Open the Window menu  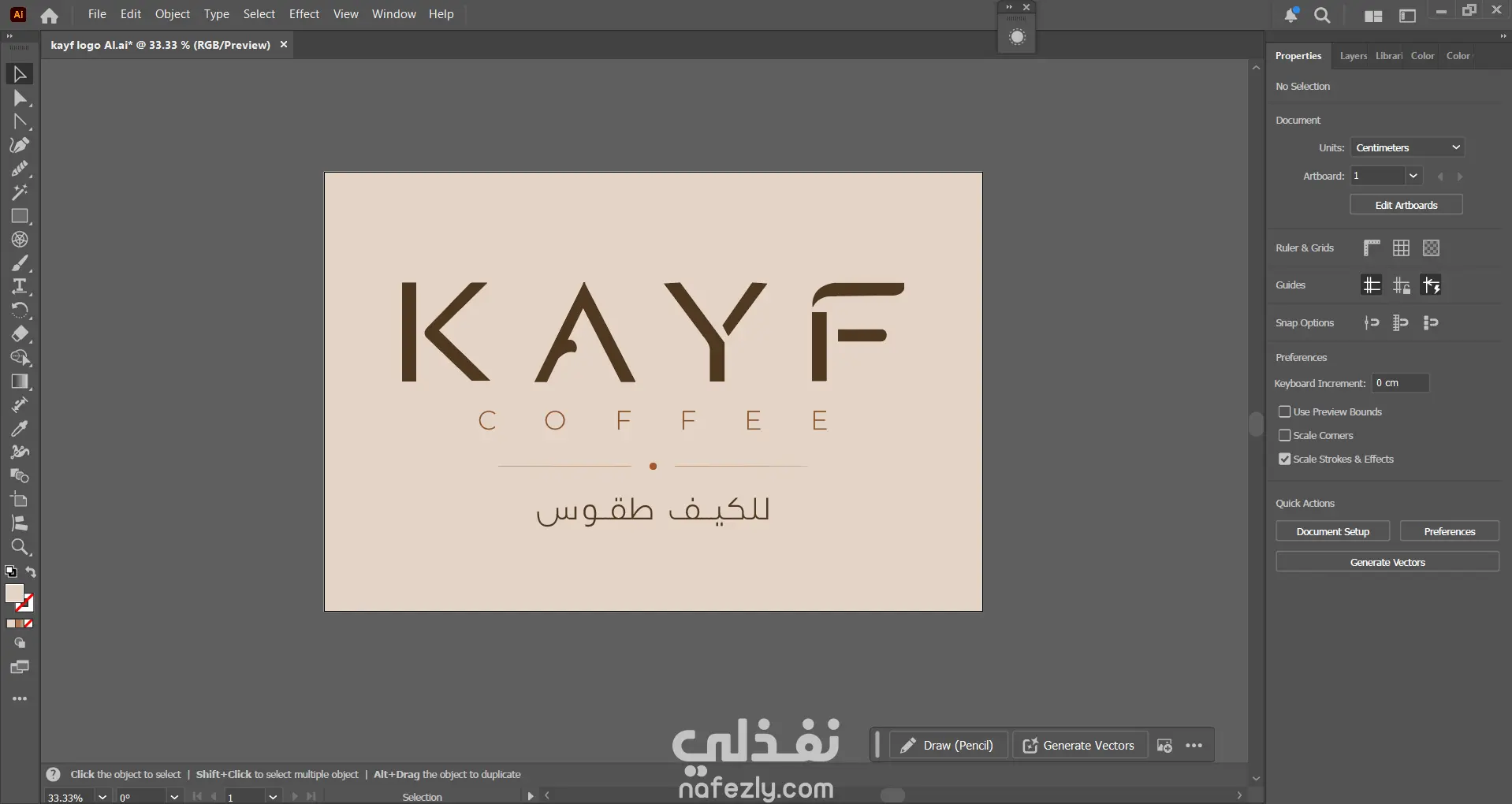point(393,14)
